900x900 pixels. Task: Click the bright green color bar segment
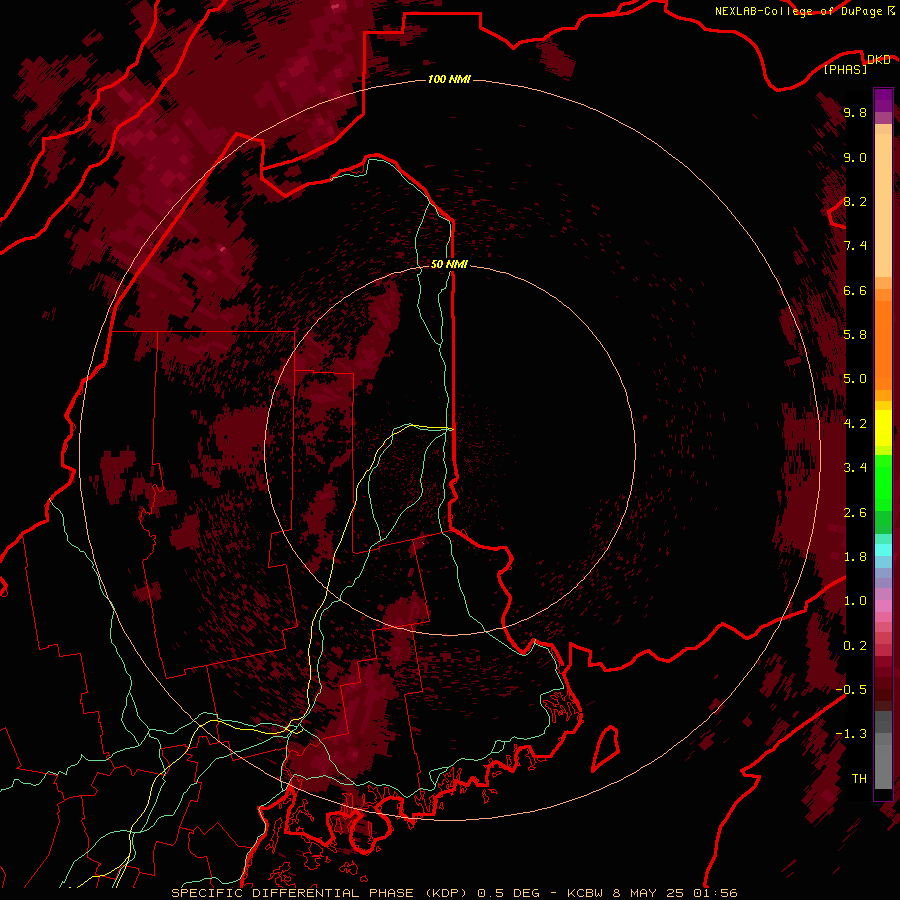(883, 482)
